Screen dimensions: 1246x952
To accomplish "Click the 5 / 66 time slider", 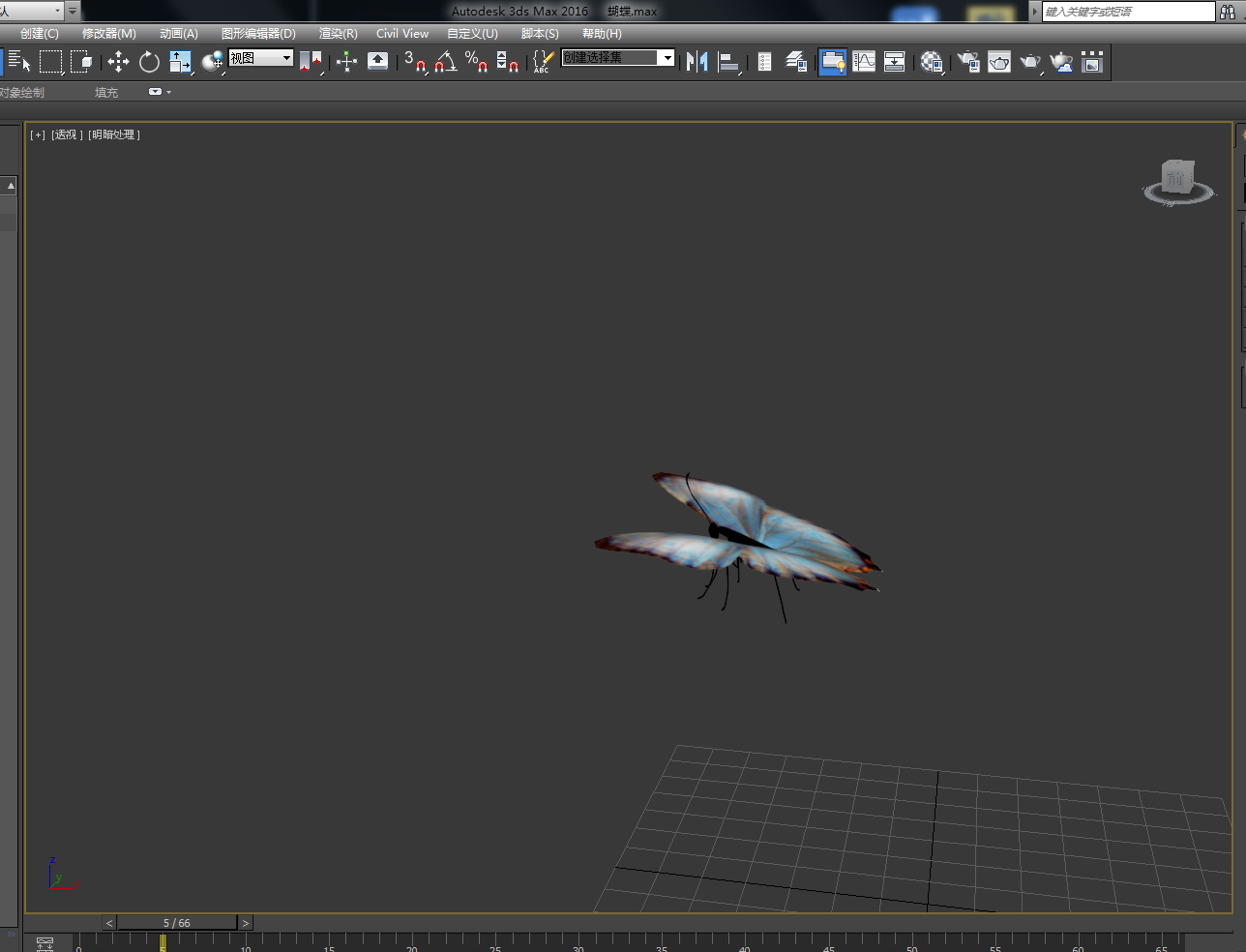I will (177, 923).
